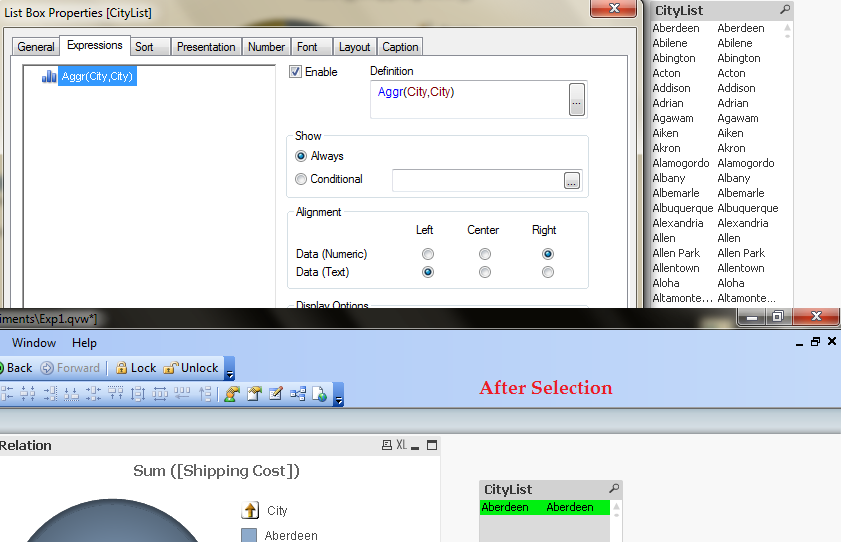
Task: Click the bar chart icon beside Aggr(City,City) expression
Action: tap(49, 76)
